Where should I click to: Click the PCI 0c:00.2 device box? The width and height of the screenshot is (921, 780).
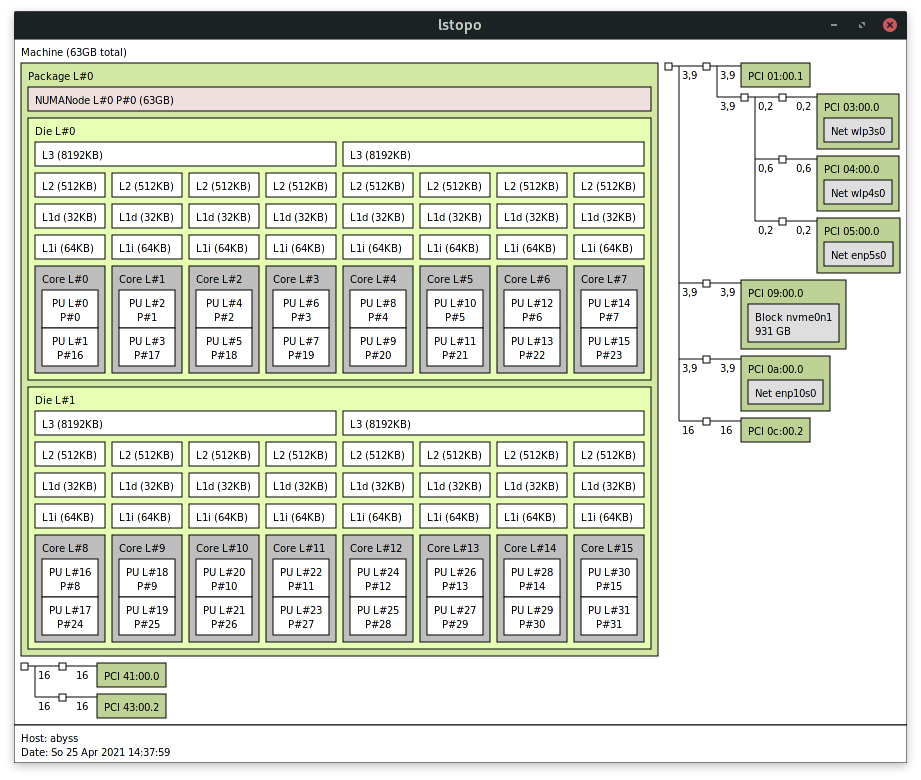[775, 431]
